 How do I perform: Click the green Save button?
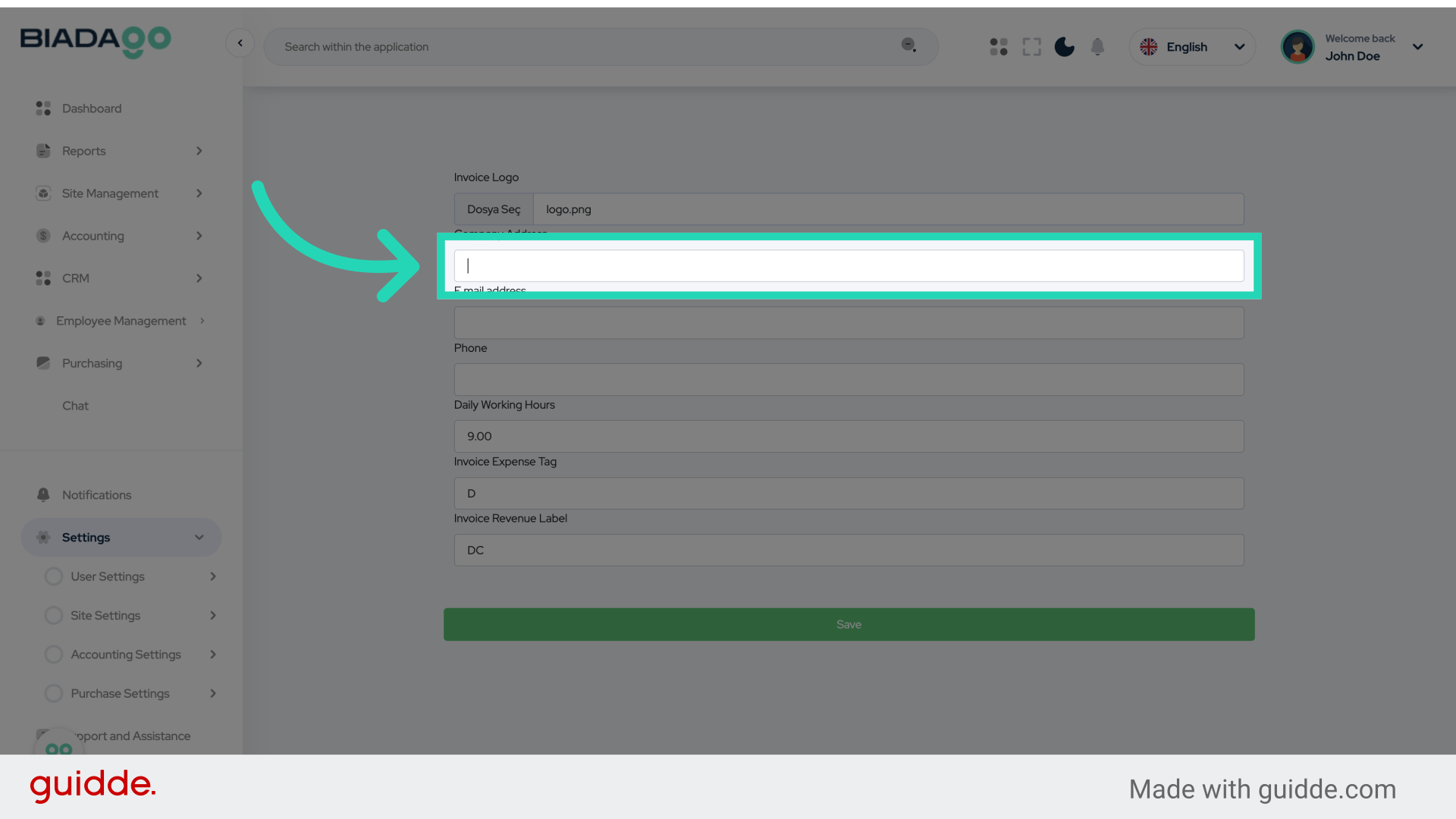pos(849,624)
